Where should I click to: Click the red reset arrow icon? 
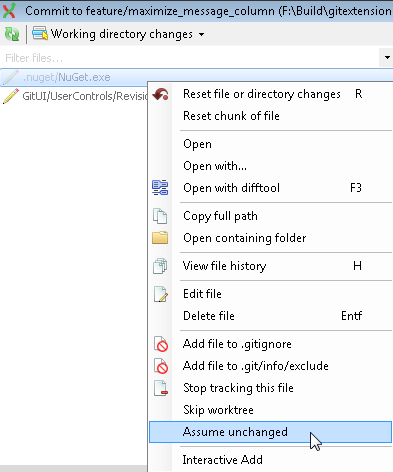click(160, 94)
